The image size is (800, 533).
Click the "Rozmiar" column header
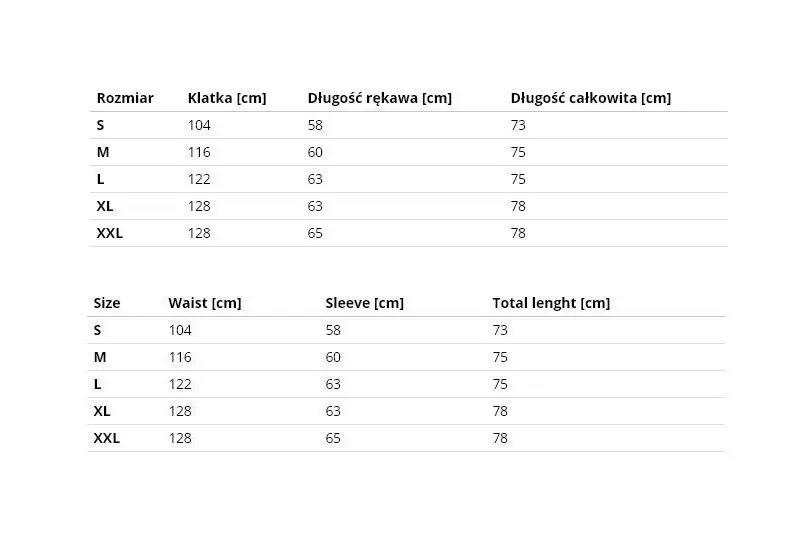[x=125, y=98]
